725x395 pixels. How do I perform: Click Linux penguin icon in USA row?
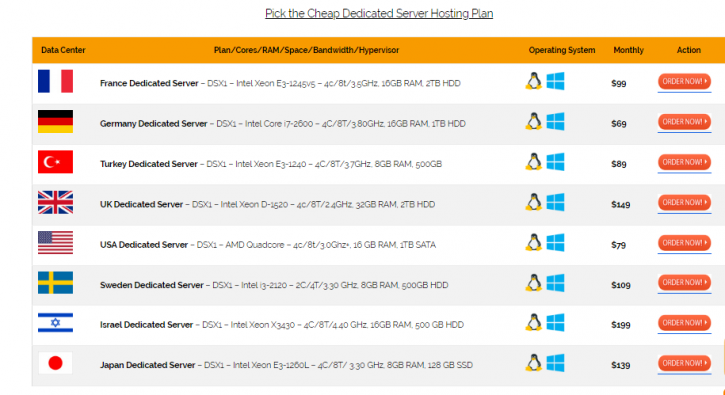pos(534,242)
